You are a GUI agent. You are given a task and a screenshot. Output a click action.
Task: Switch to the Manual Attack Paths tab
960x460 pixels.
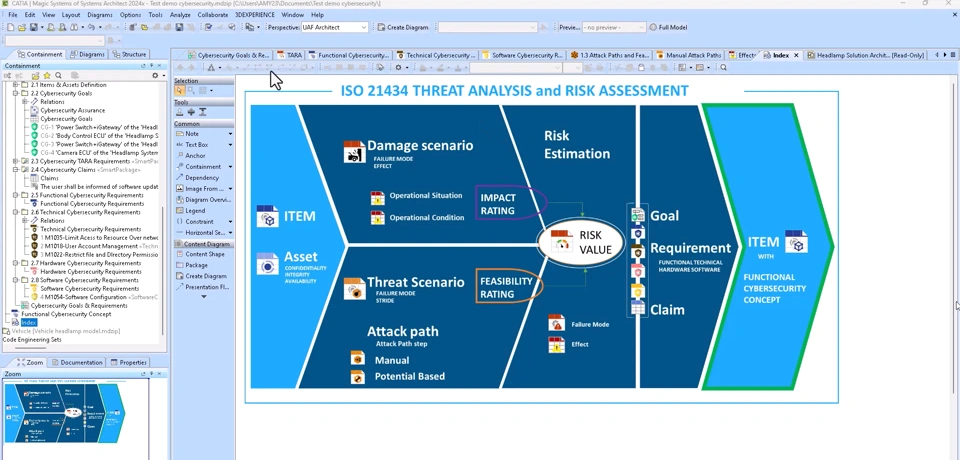point(689,55)
